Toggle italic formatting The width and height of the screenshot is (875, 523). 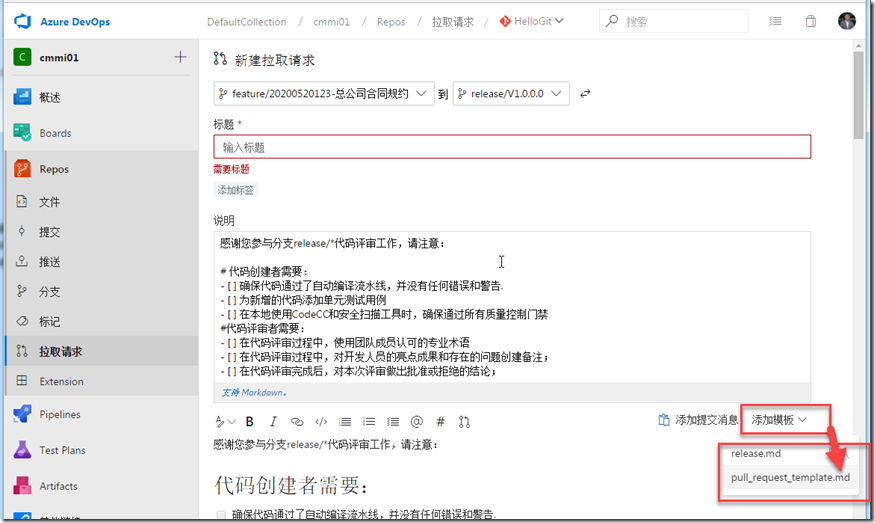coord(273,421)
